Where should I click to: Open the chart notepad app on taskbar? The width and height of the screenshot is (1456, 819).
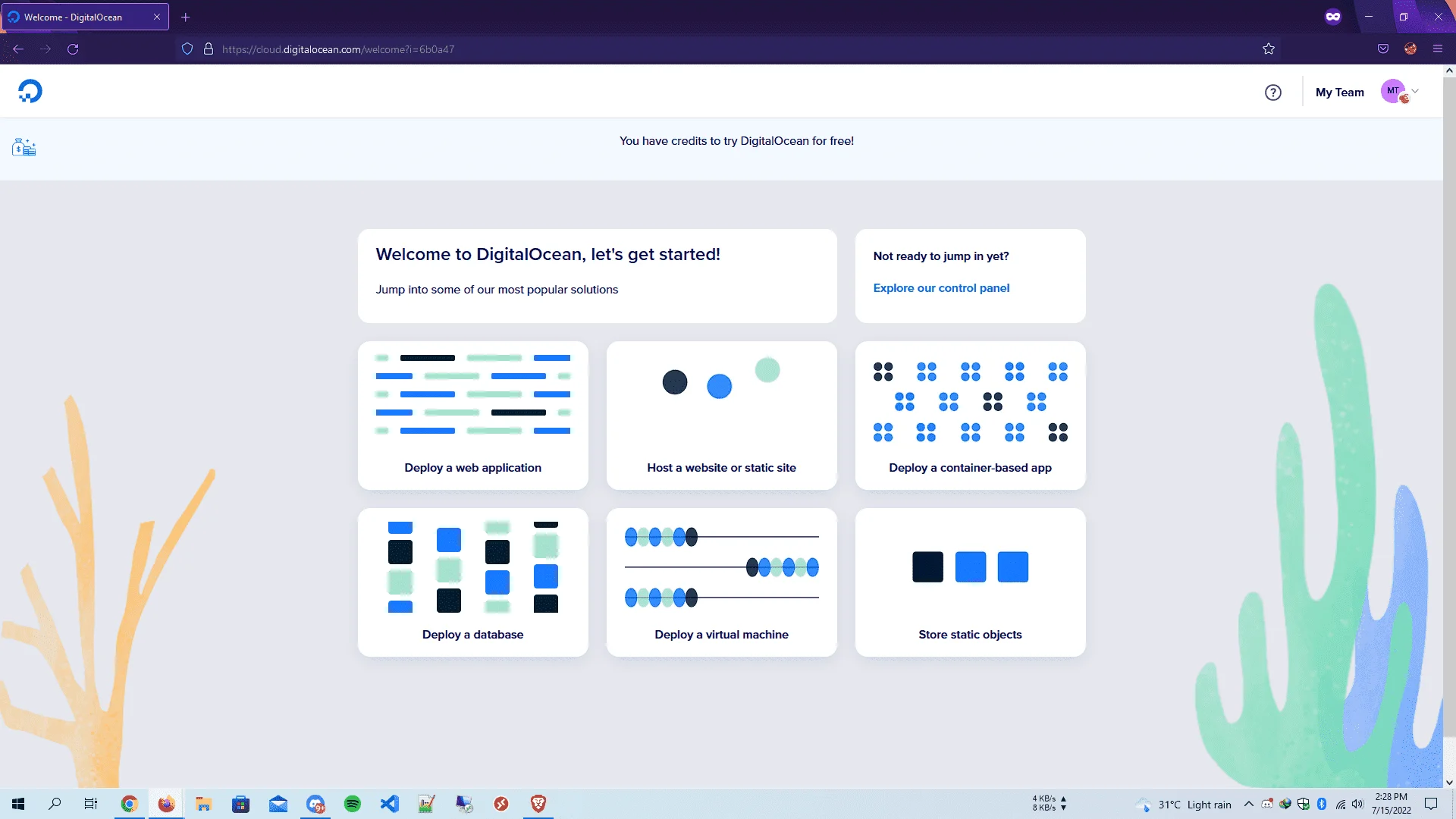(427, 804)
